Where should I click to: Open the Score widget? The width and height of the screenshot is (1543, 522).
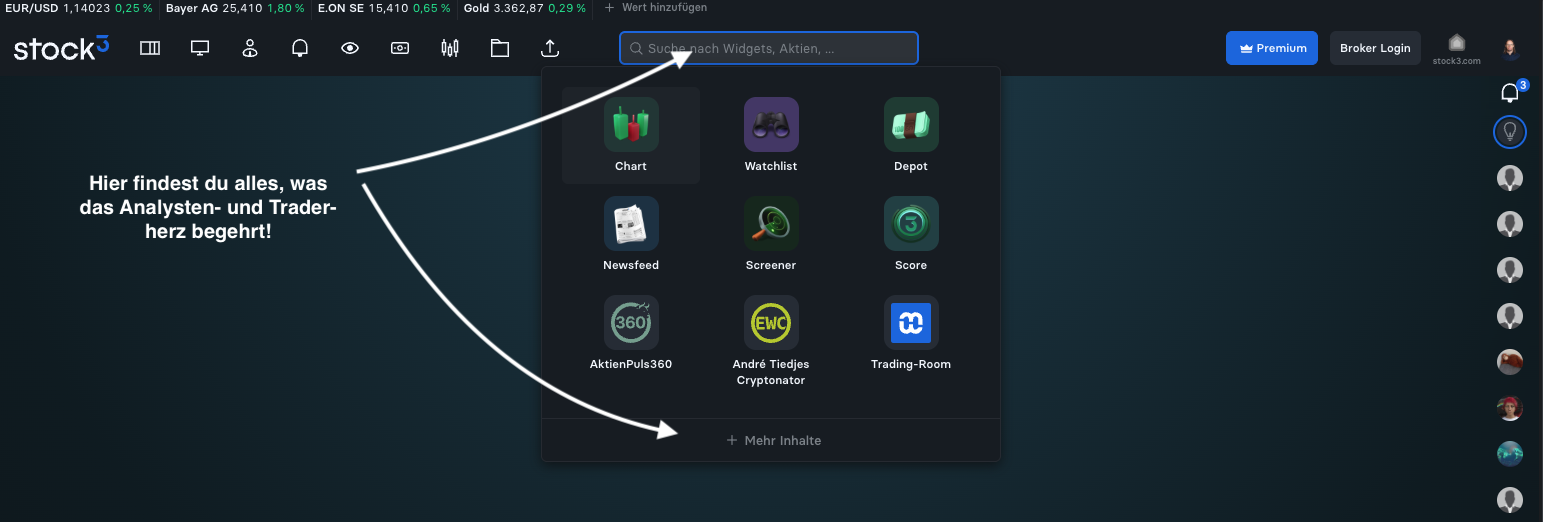[911, 234]
